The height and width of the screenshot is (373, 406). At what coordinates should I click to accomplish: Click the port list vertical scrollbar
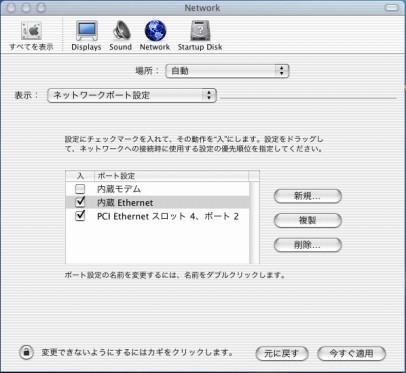coord(254,222)
